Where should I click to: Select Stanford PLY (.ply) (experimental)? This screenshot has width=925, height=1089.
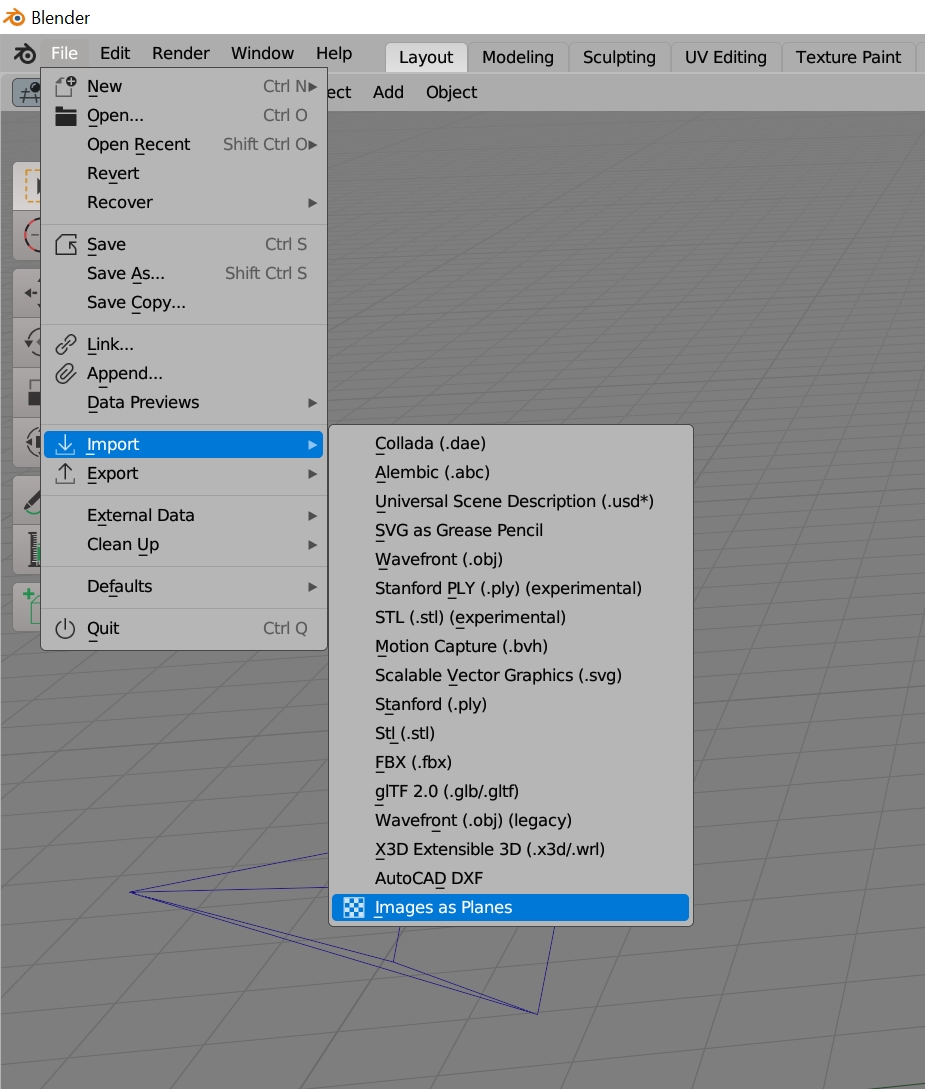tap(510, 588)
